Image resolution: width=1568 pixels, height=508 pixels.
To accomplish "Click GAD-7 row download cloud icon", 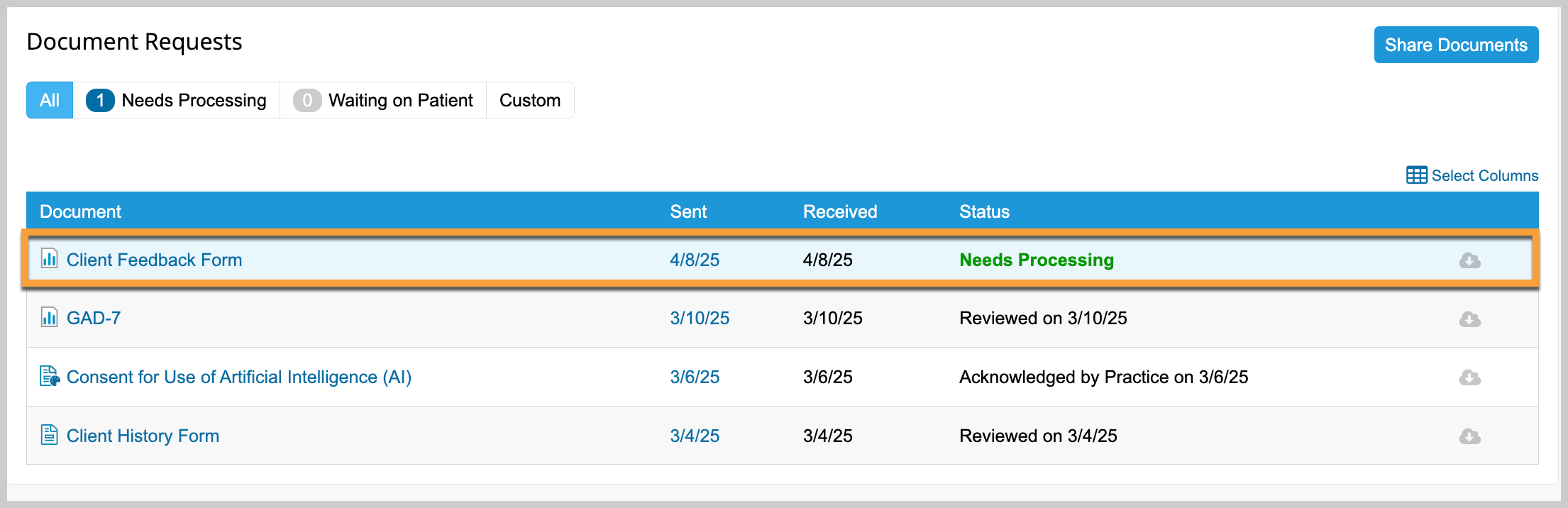I will tap(1469, 319).
